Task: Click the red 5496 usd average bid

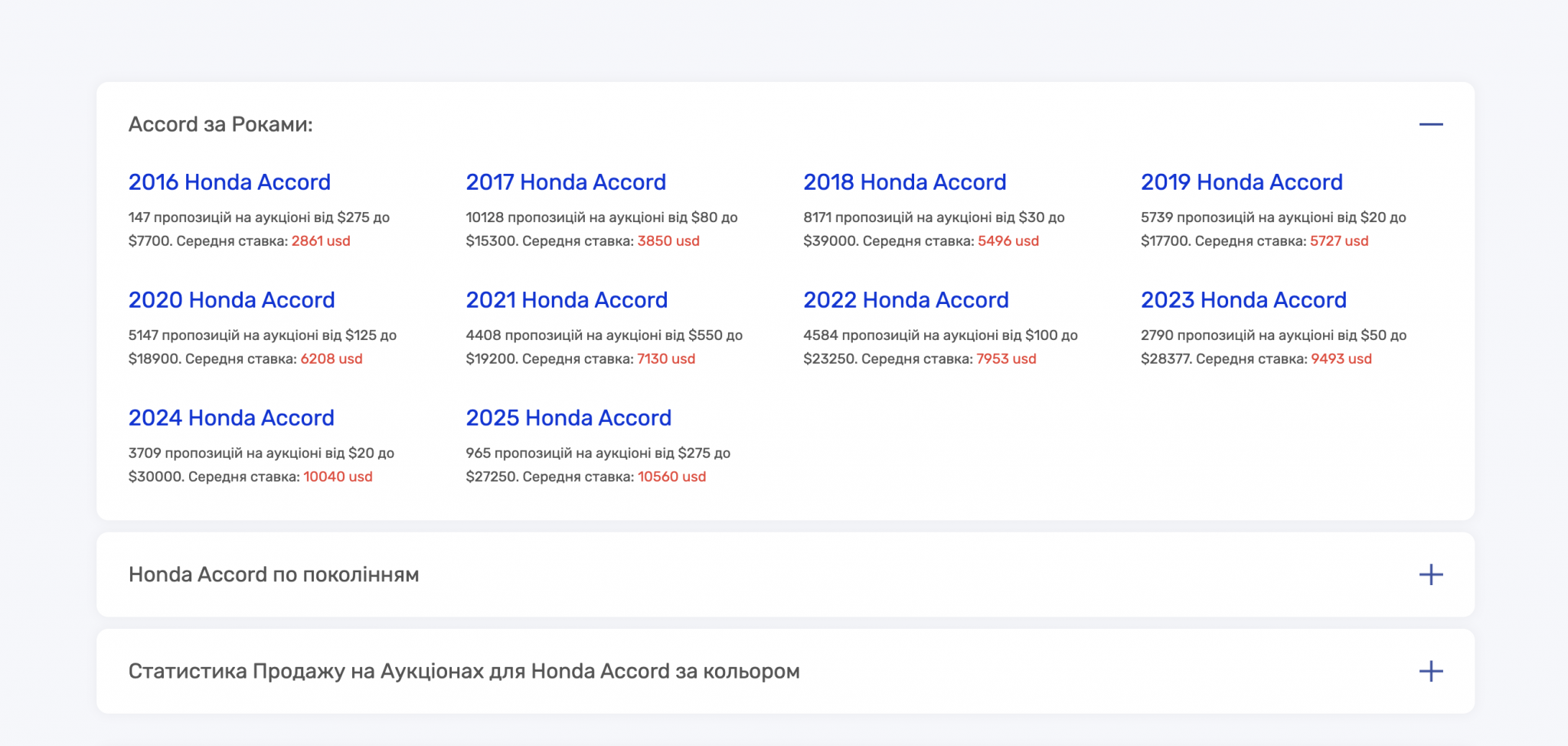Action: pyautogui.click(x=1008, y=241)
